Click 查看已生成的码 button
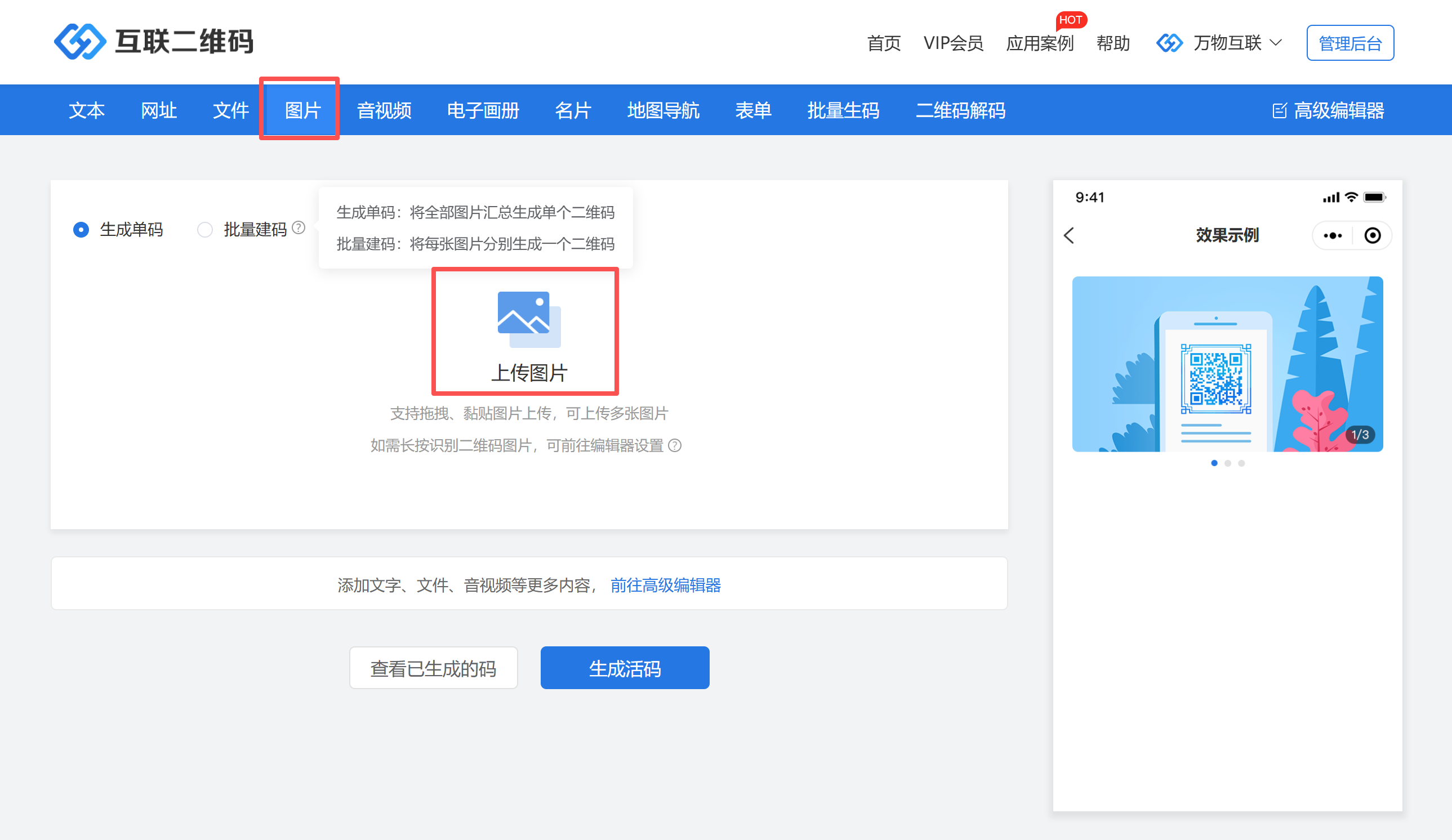Image resolution: width=1452 pixels, height=840 pixels. click(x=433, y=668)
